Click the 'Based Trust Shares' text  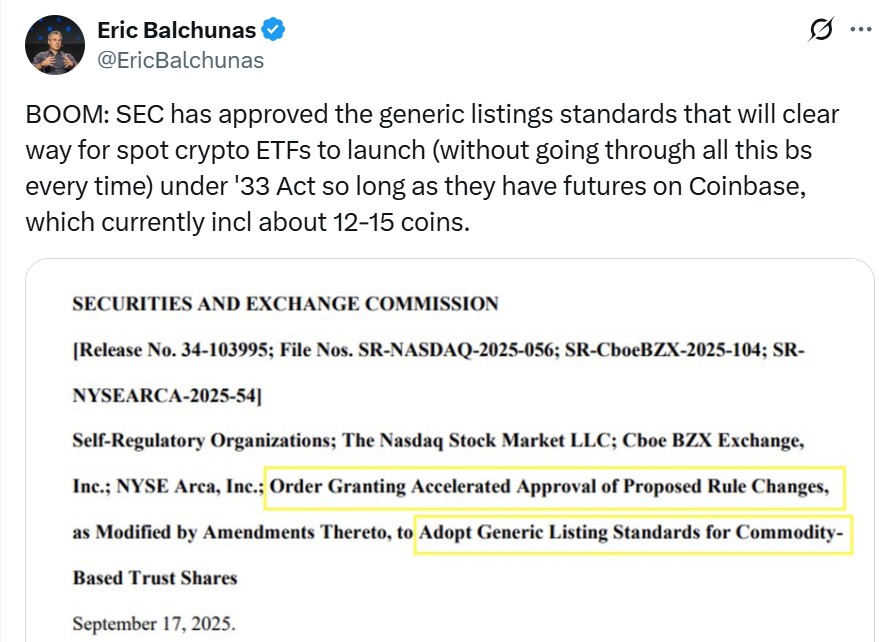(155, 578)
